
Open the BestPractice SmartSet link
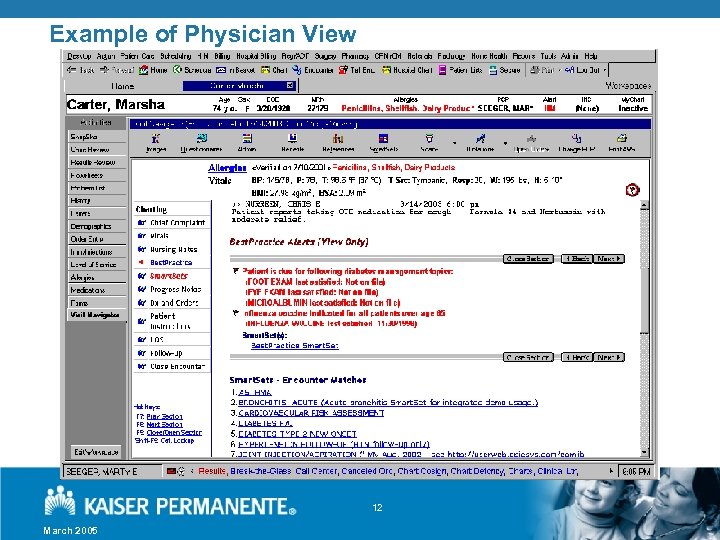point(295,345)
